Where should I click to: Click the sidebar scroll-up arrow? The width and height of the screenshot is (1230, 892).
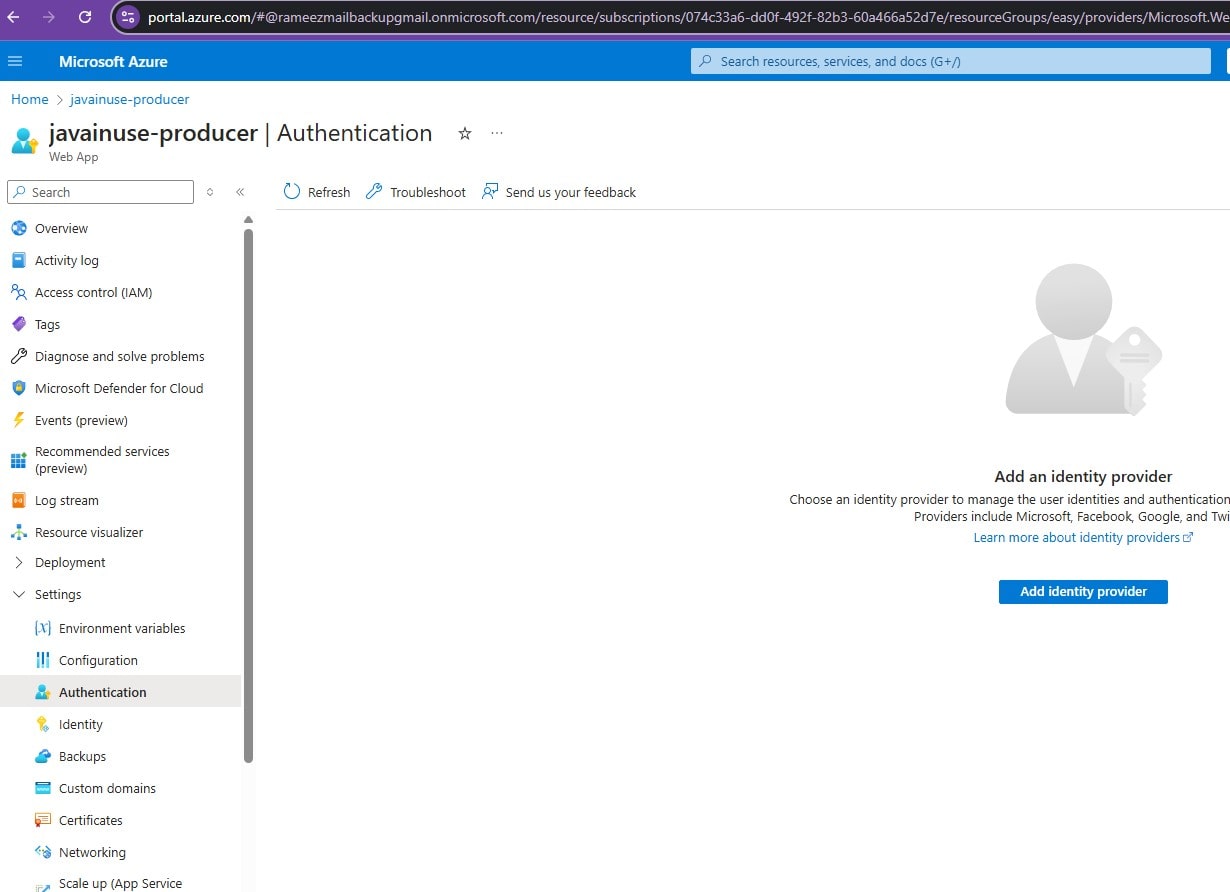248,219
